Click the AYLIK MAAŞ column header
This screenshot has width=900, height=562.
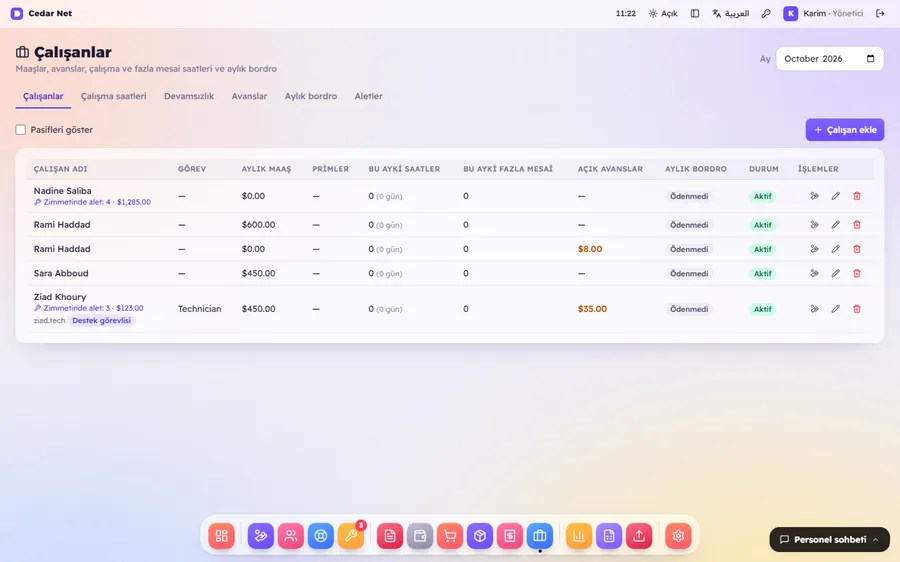tap(266, 169)
